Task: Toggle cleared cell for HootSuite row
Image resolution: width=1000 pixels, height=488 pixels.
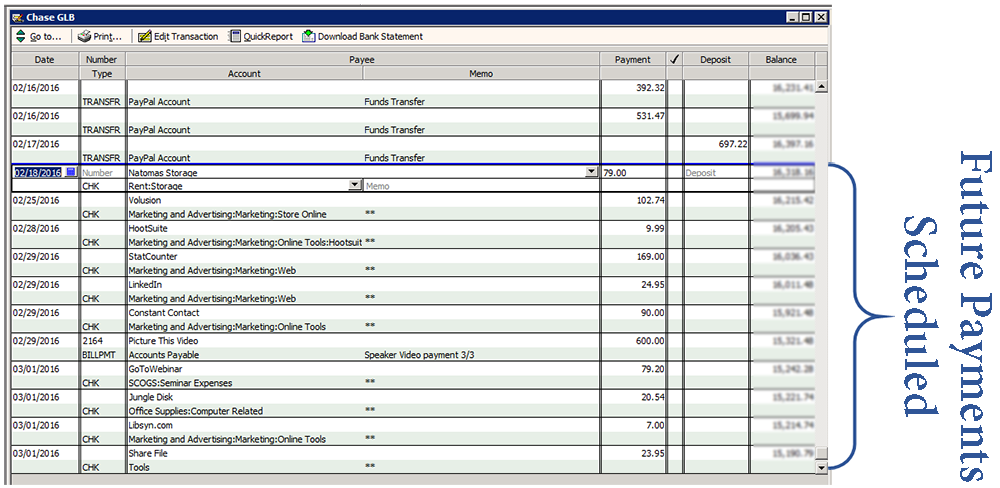Action: pyautogui.click(x=674, y=228)
